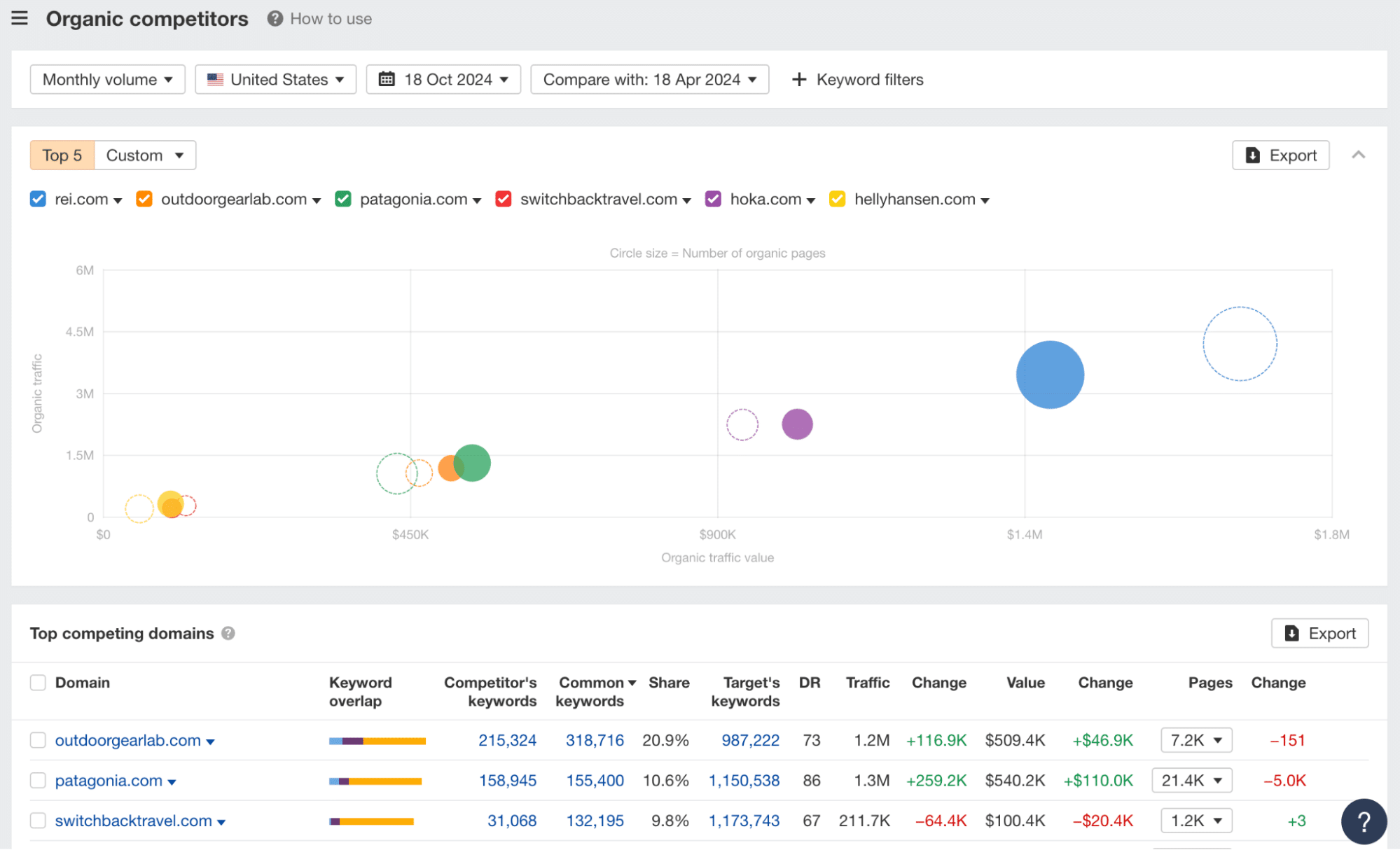Click the plus icon for Keyword filters

click(x=799, y=80)
